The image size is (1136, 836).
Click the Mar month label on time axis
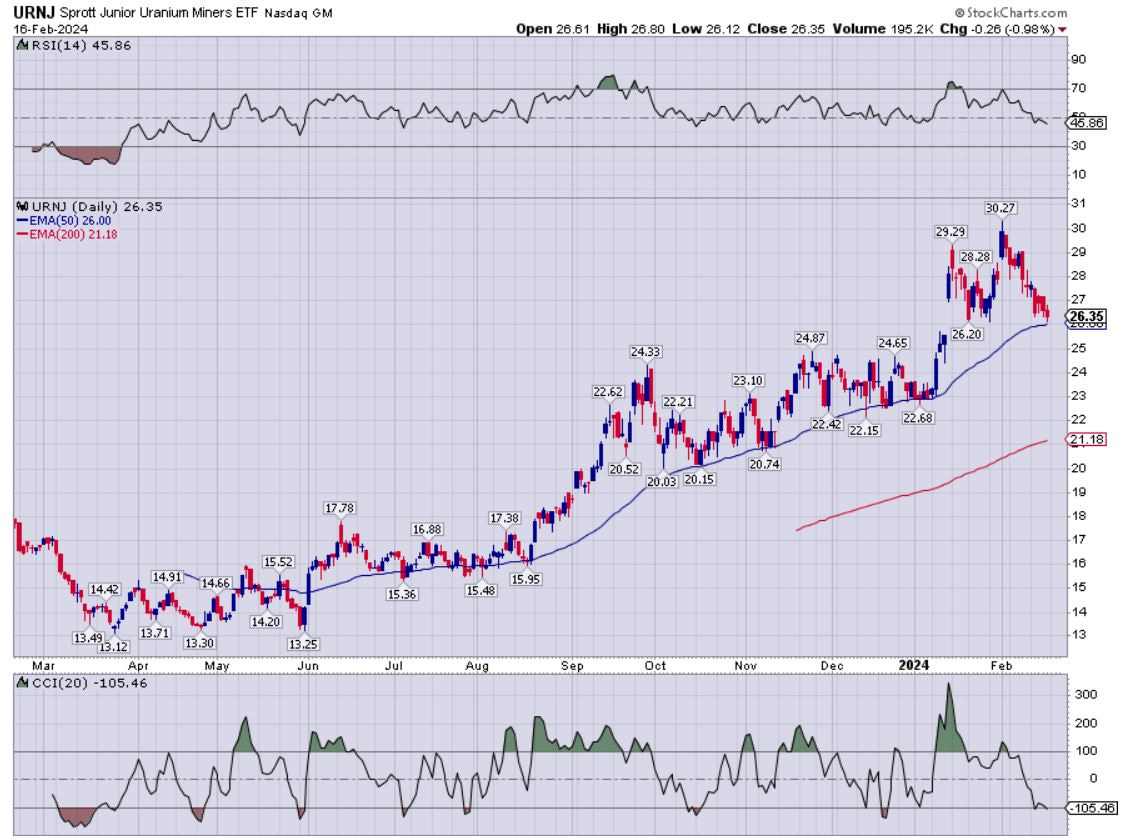click(43, 666)
